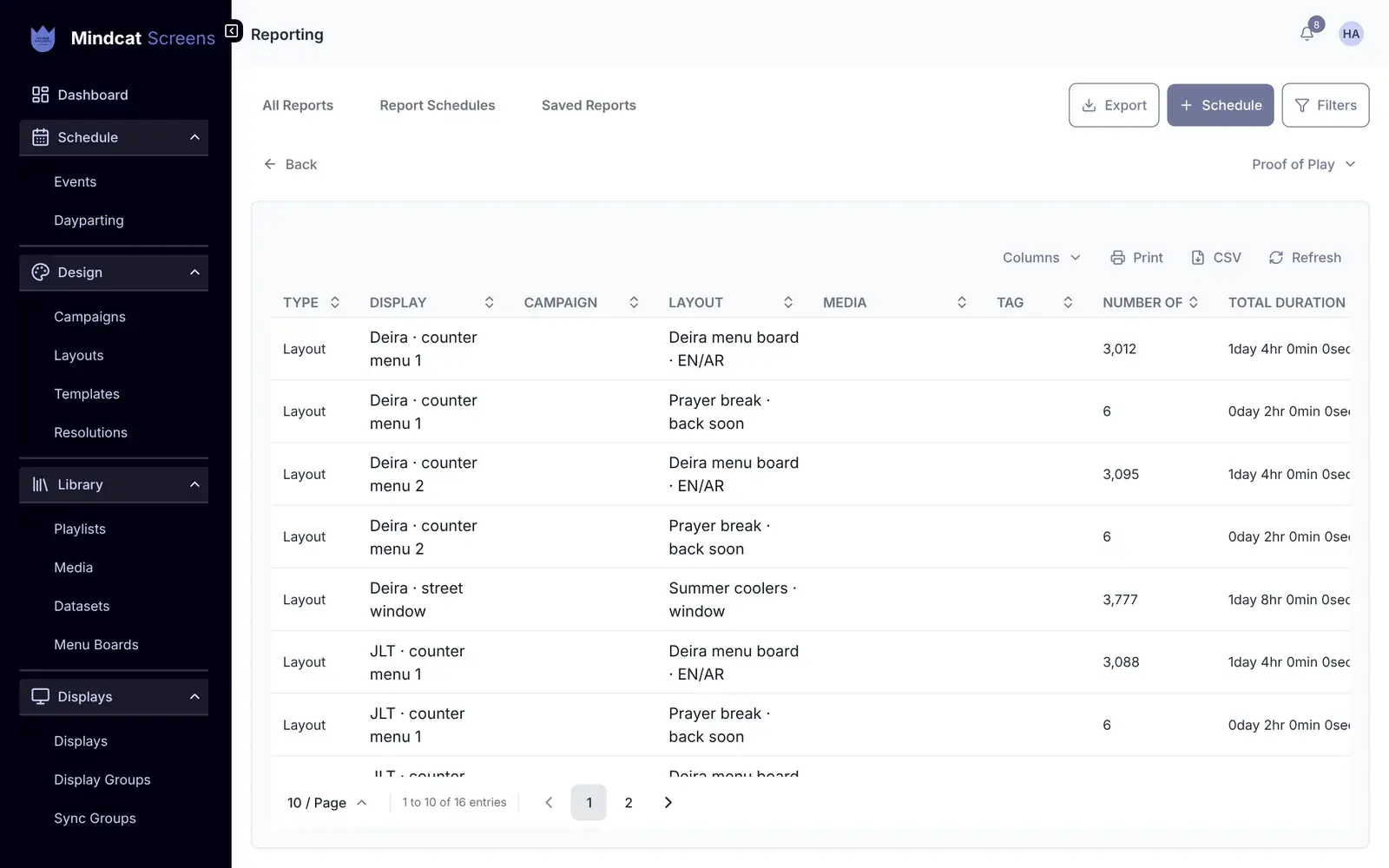Click the Schedule calendar icon
The width and height of the screenshot is (1389, 868).
click(40, 137)
